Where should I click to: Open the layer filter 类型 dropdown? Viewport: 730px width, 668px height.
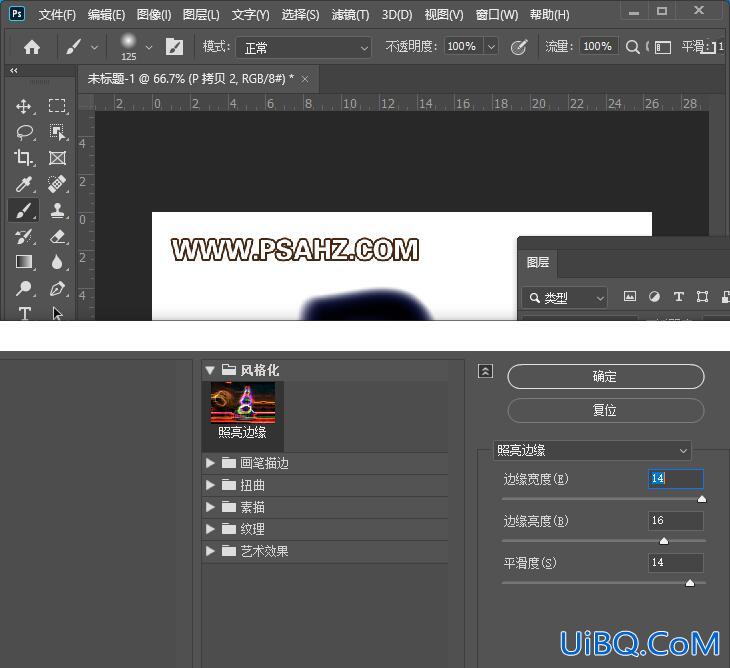pyautogui.click(x=564, y=297)
